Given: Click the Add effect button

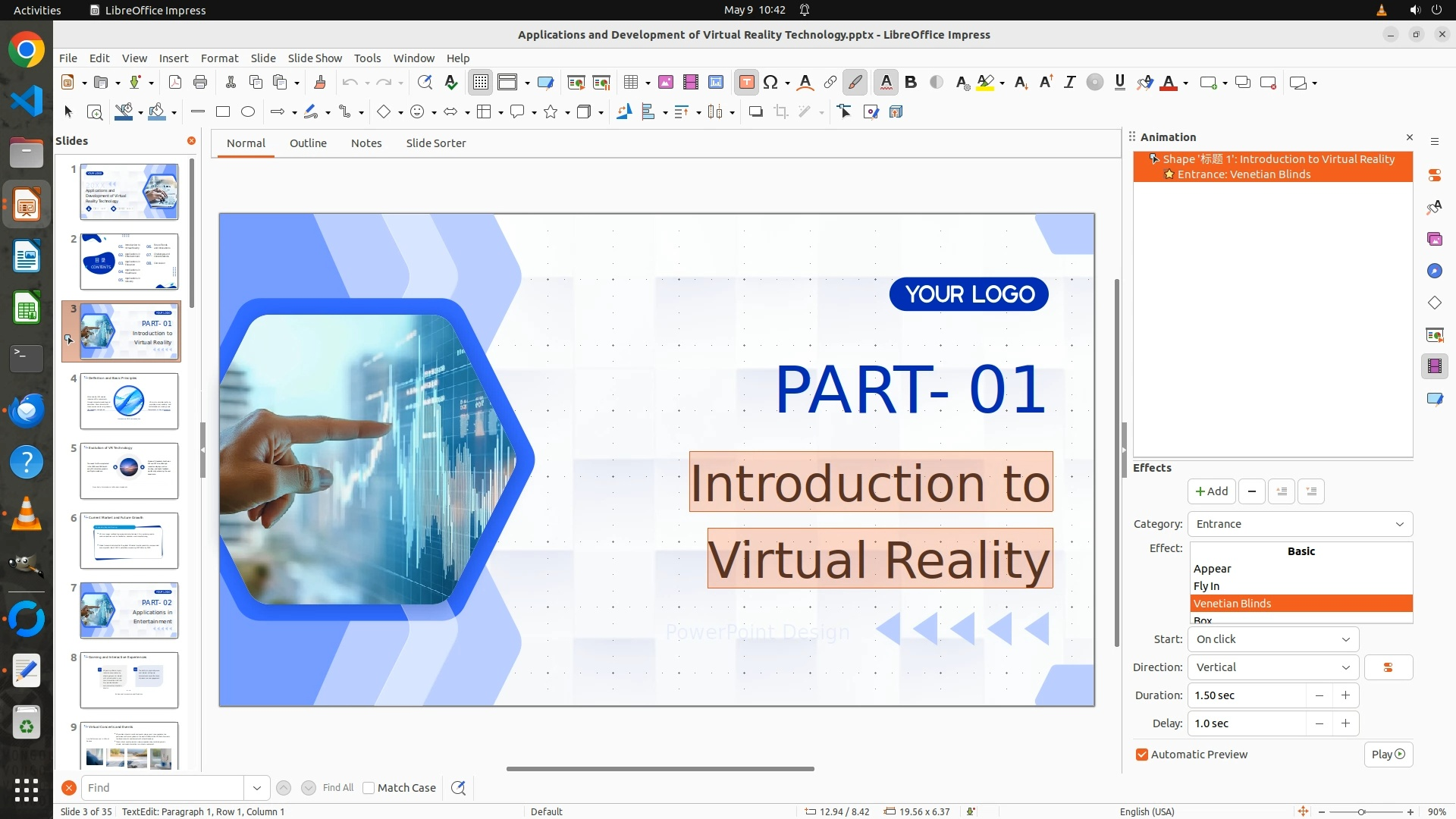Looking at the screenshot, I should click(1211, 491).
